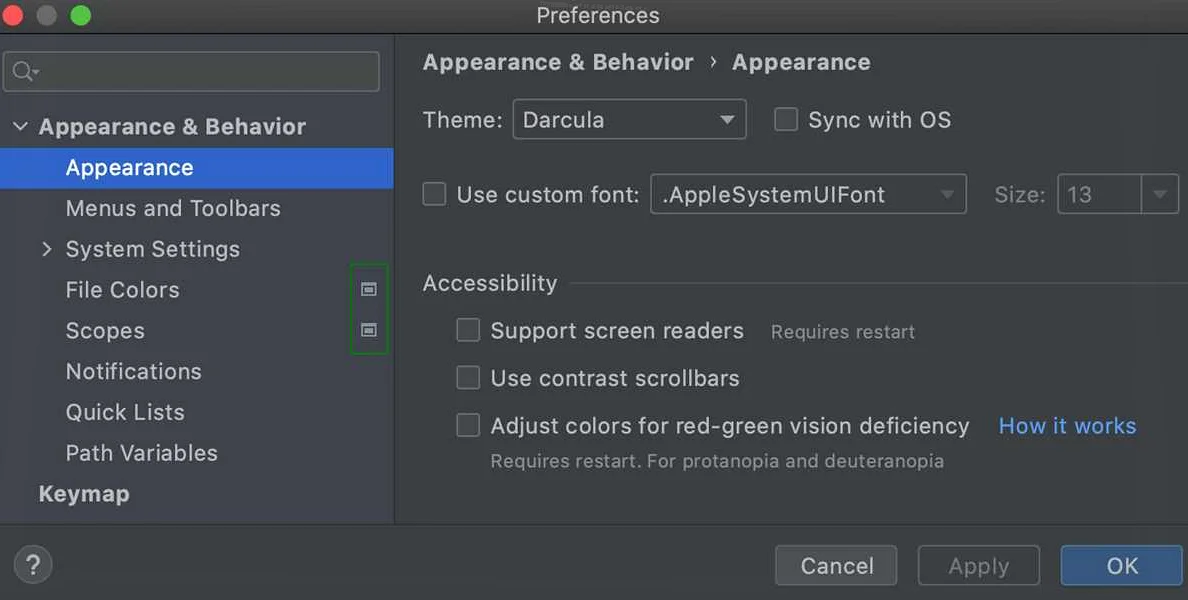Click the search magnifier icon
Viewport: 1188px width, 600px height.
click(24, 72)
